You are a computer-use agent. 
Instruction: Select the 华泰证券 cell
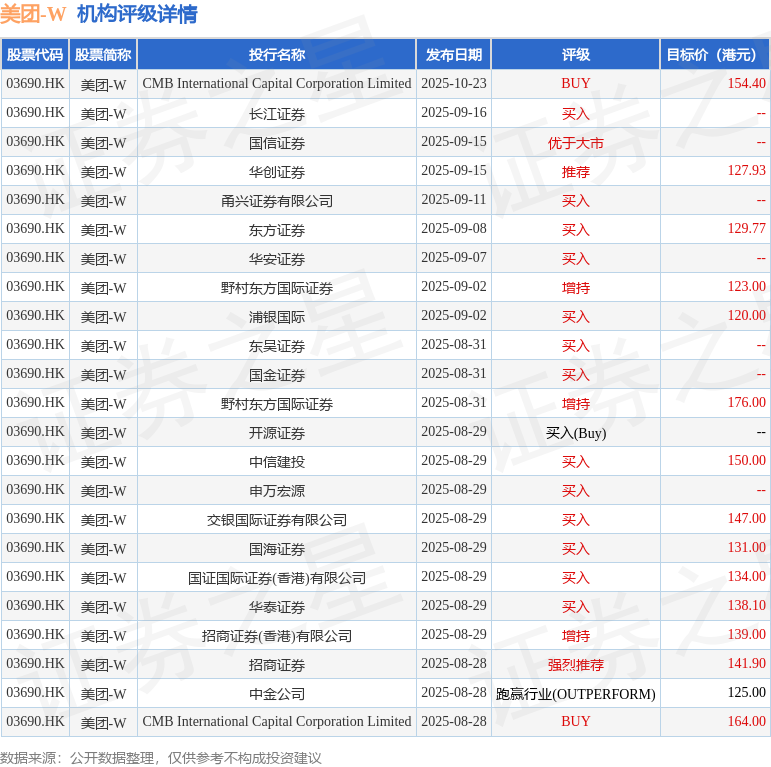click(277, 607)
